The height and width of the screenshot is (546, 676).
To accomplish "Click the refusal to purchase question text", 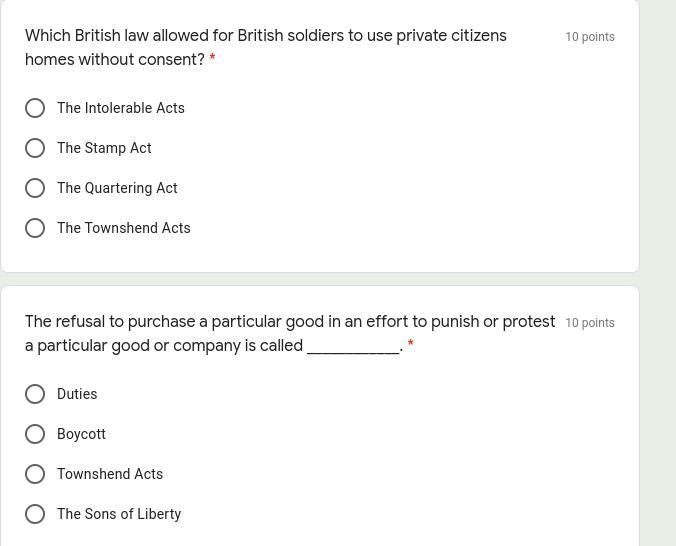I will (290, 333).
